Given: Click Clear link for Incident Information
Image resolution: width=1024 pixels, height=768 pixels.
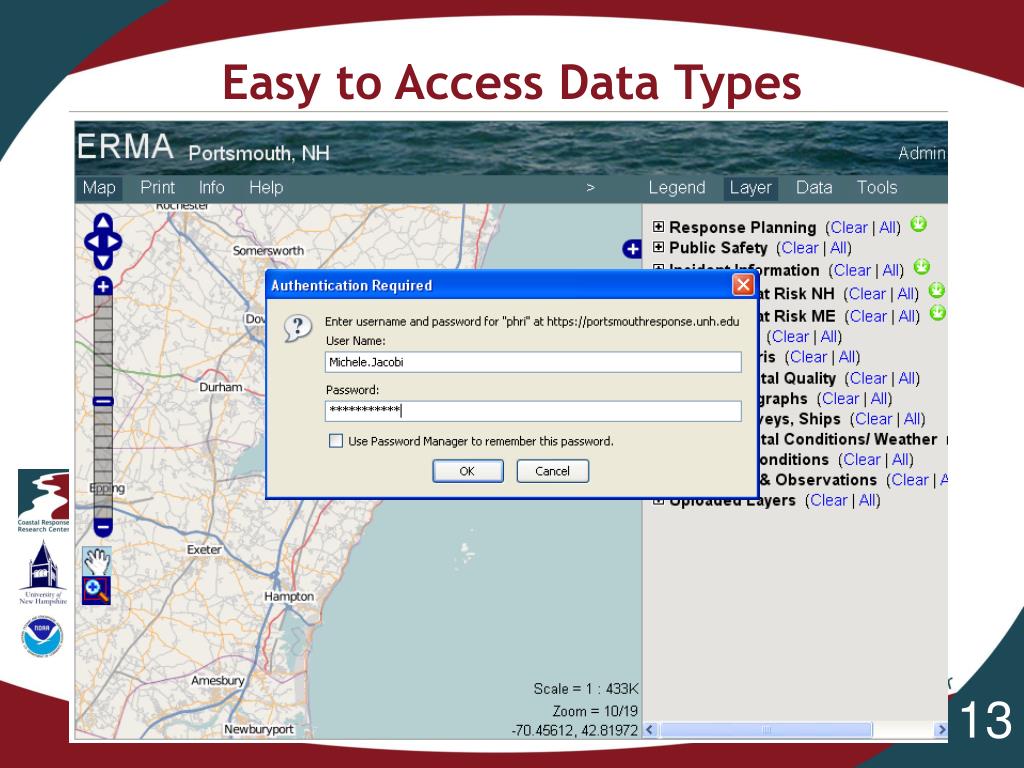Looking at the screenshot, I should pos(852,270).
